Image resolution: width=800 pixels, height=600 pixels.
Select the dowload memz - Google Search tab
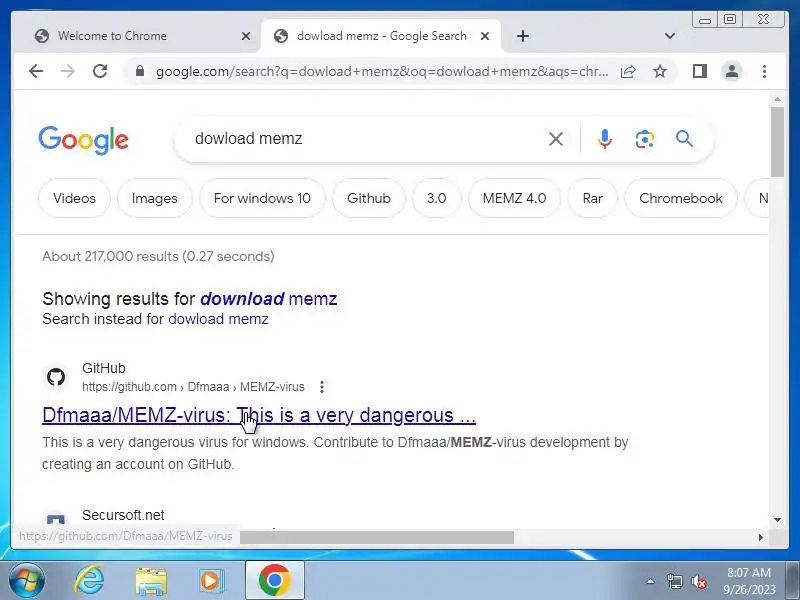click(382, 36)
